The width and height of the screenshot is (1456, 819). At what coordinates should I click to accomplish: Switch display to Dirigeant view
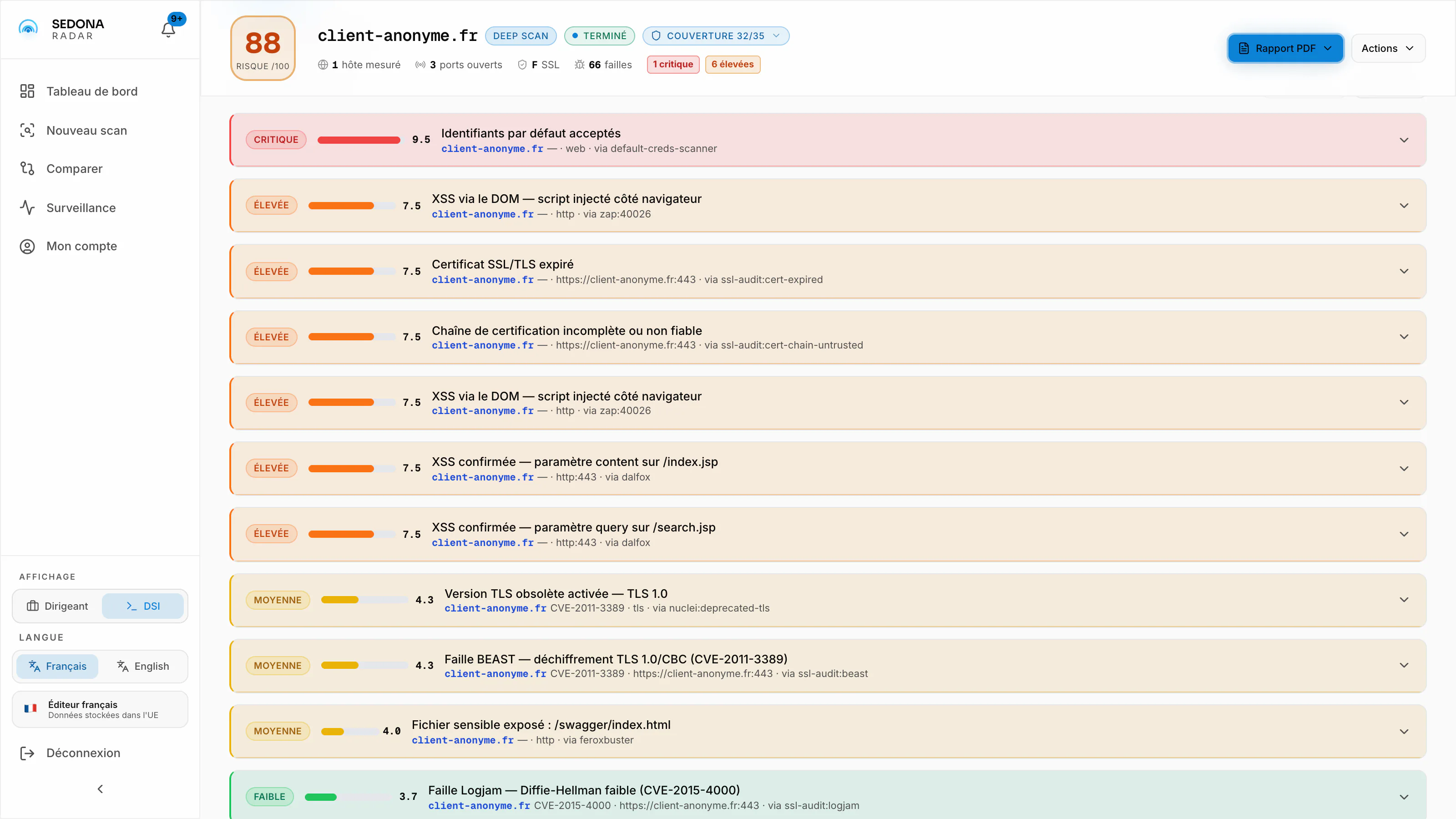(57, 606)
